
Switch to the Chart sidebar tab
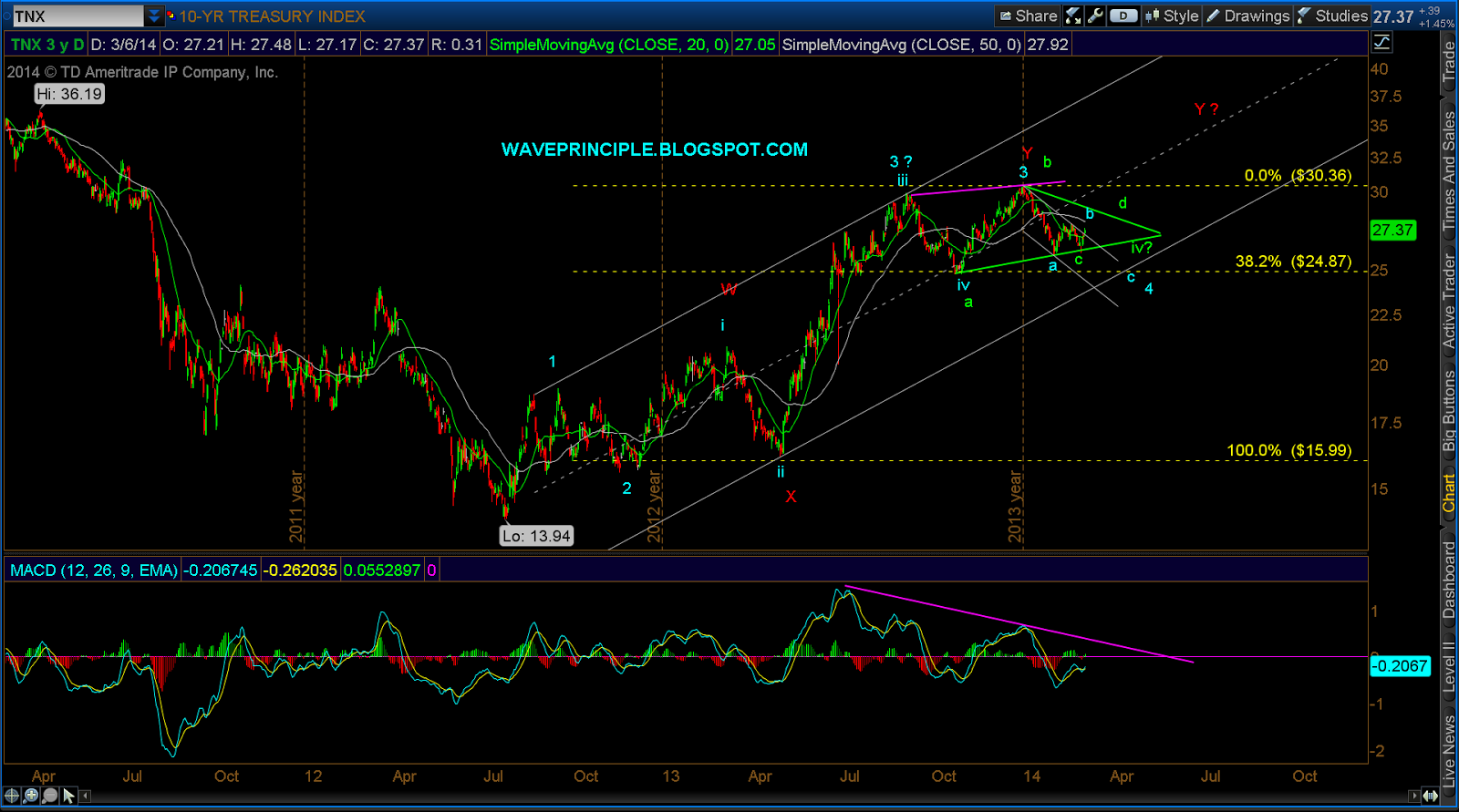tap(1449, 493)
